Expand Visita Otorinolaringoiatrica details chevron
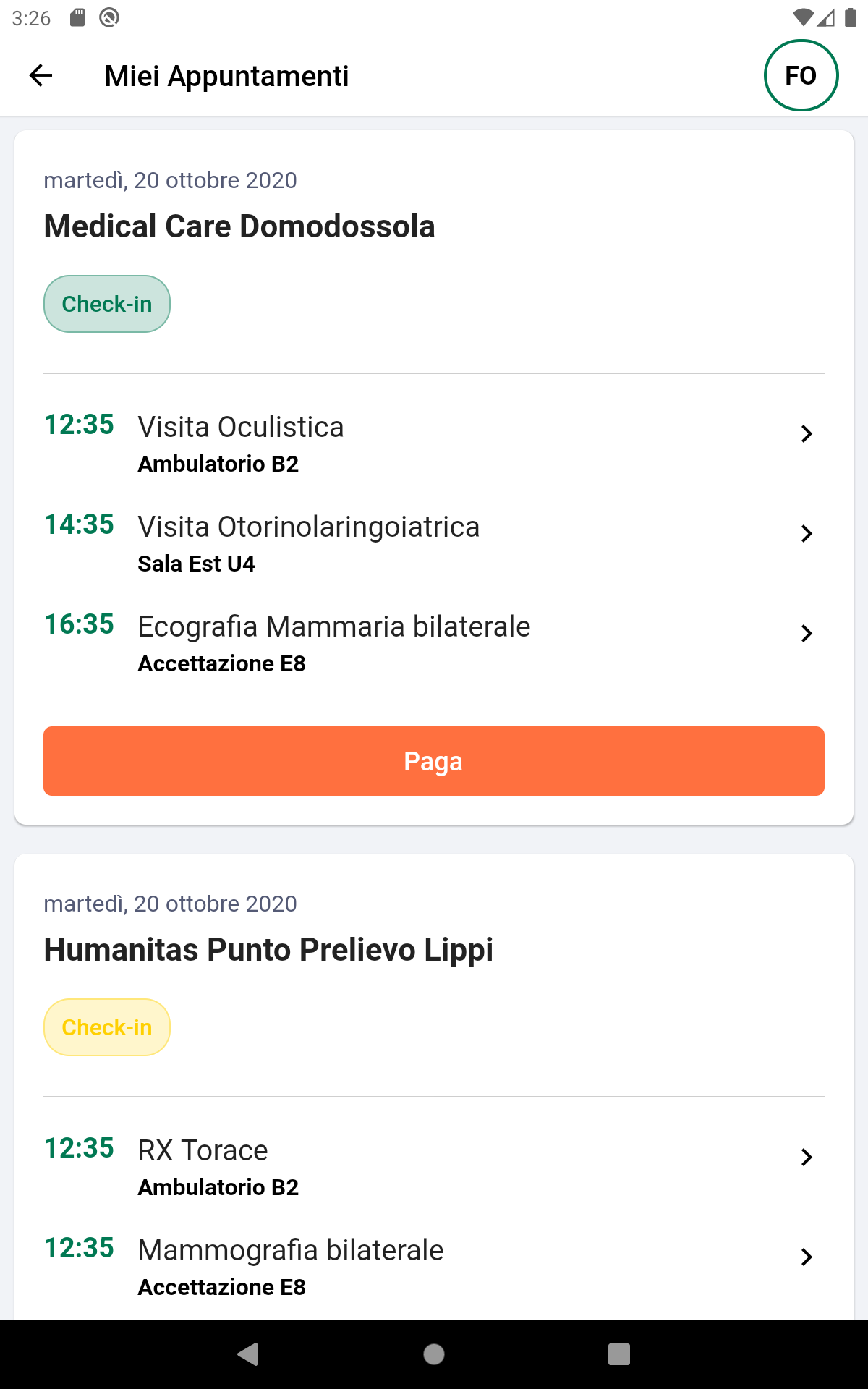The width and height of the screenshot is (868, 1389). (x=807, y=534)
